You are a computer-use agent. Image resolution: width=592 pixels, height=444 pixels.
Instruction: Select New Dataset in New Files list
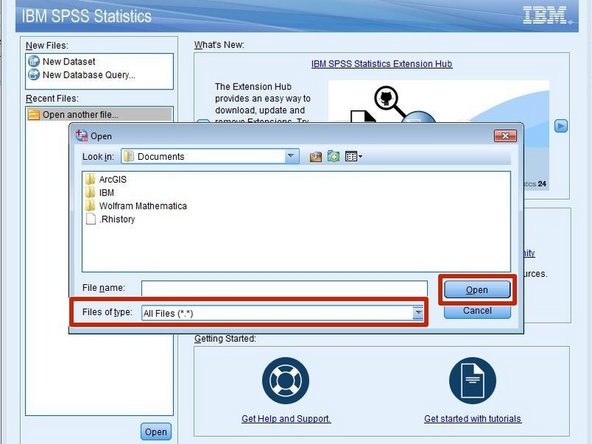[69, 62]
